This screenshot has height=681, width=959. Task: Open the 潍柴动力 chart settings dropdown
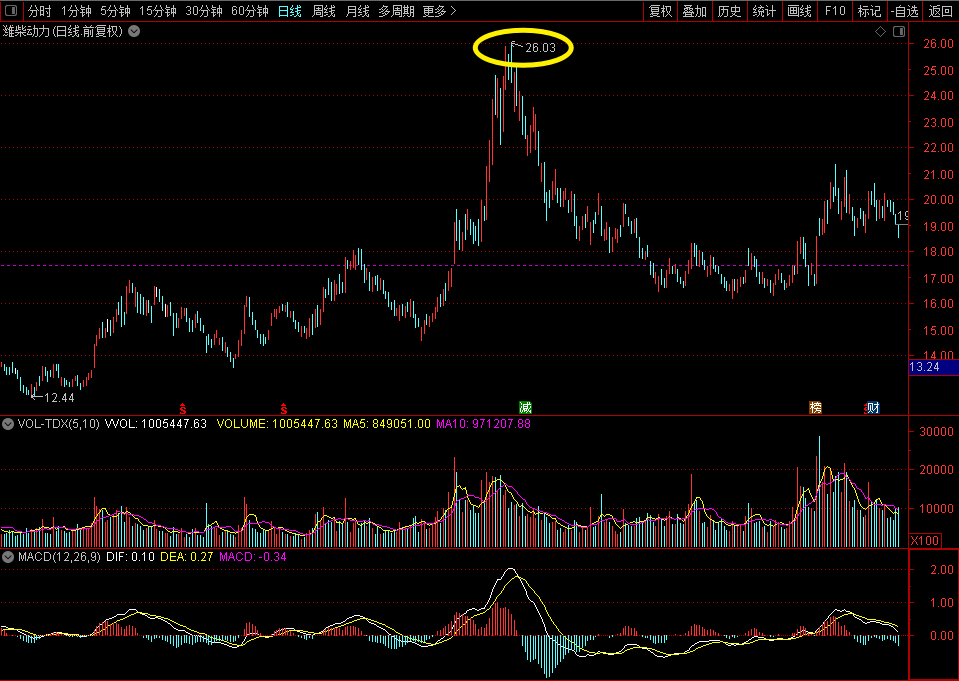pos(134,31)
